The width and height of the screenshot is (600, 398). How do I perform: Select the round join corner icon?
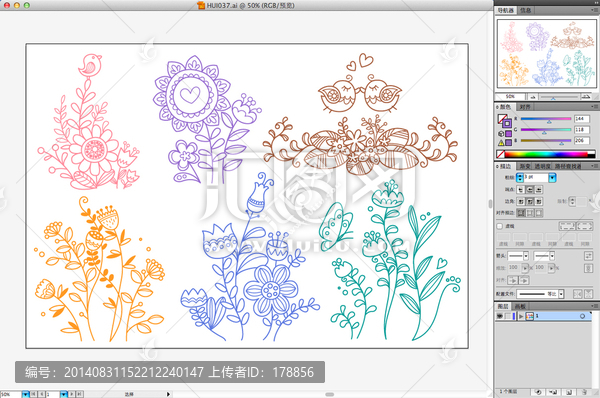[x=530, y=201]
